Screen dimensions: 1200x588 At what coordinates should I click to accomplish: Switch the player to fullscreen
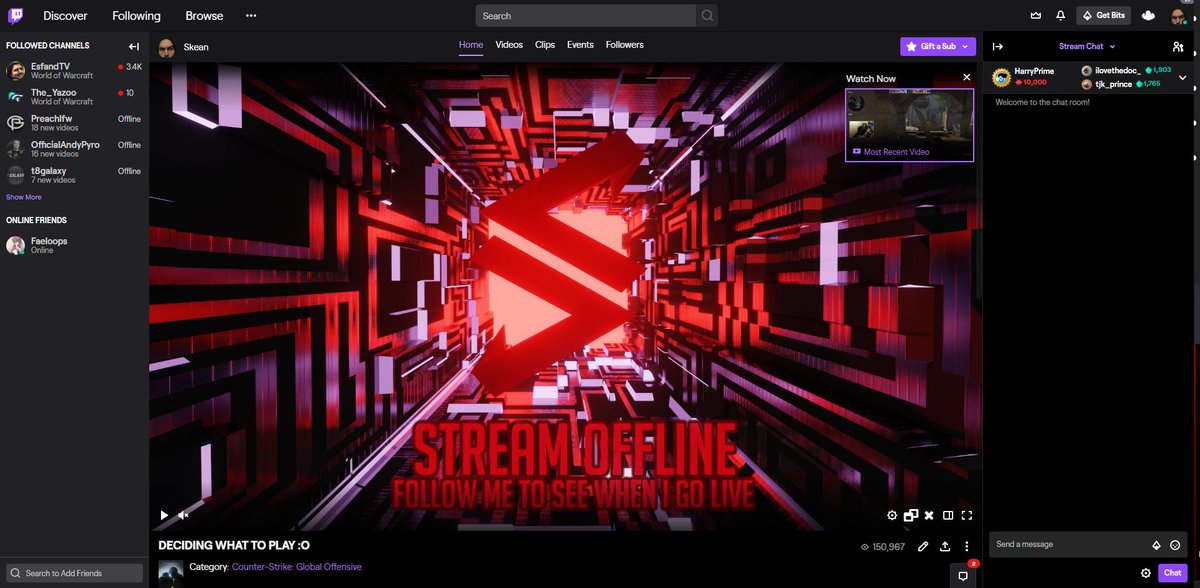[x=967, y=516]
